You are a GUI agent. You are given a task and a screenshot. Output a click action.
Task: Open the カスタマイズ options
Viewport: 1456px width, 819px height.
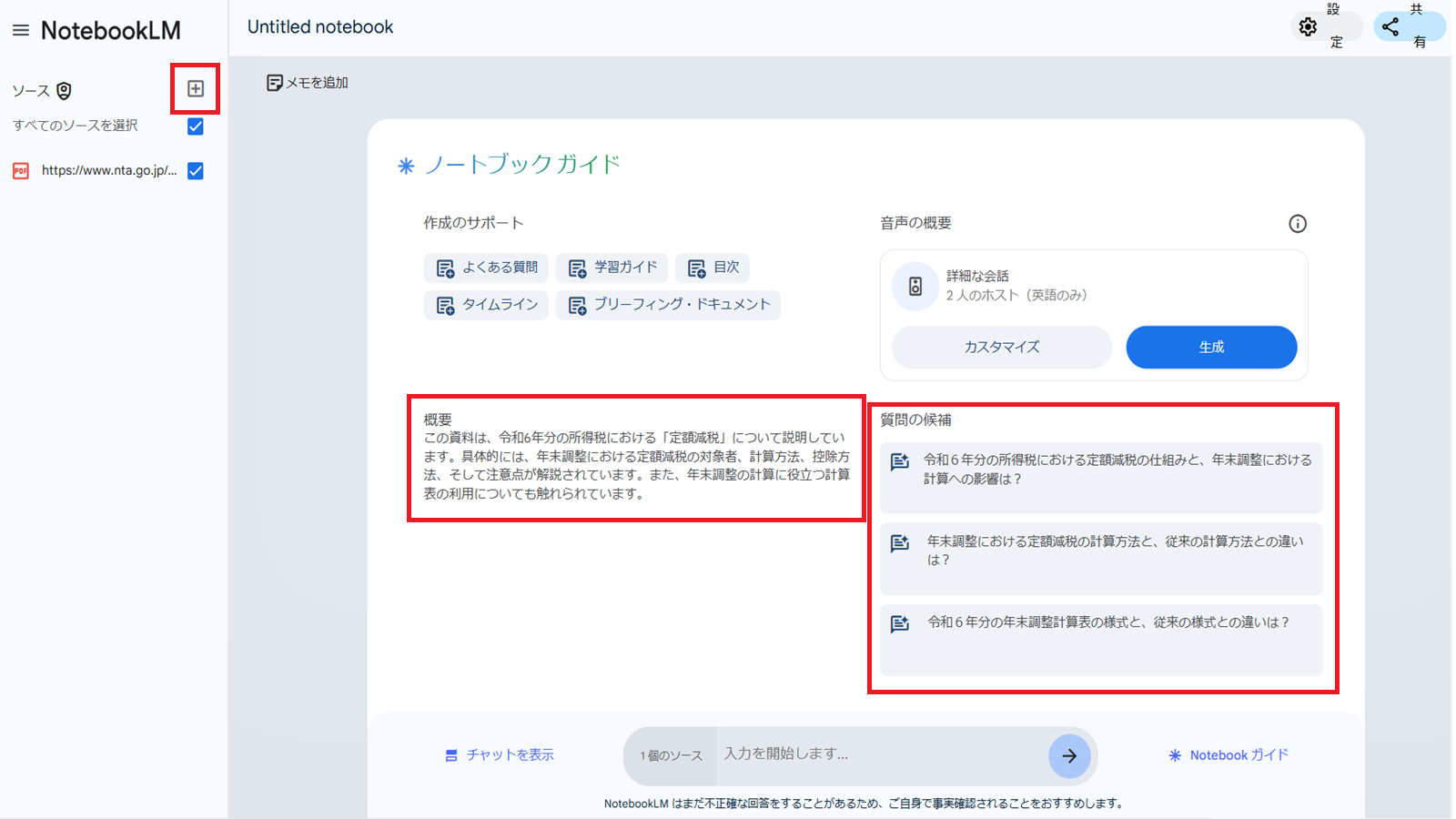coord(1000,347)
